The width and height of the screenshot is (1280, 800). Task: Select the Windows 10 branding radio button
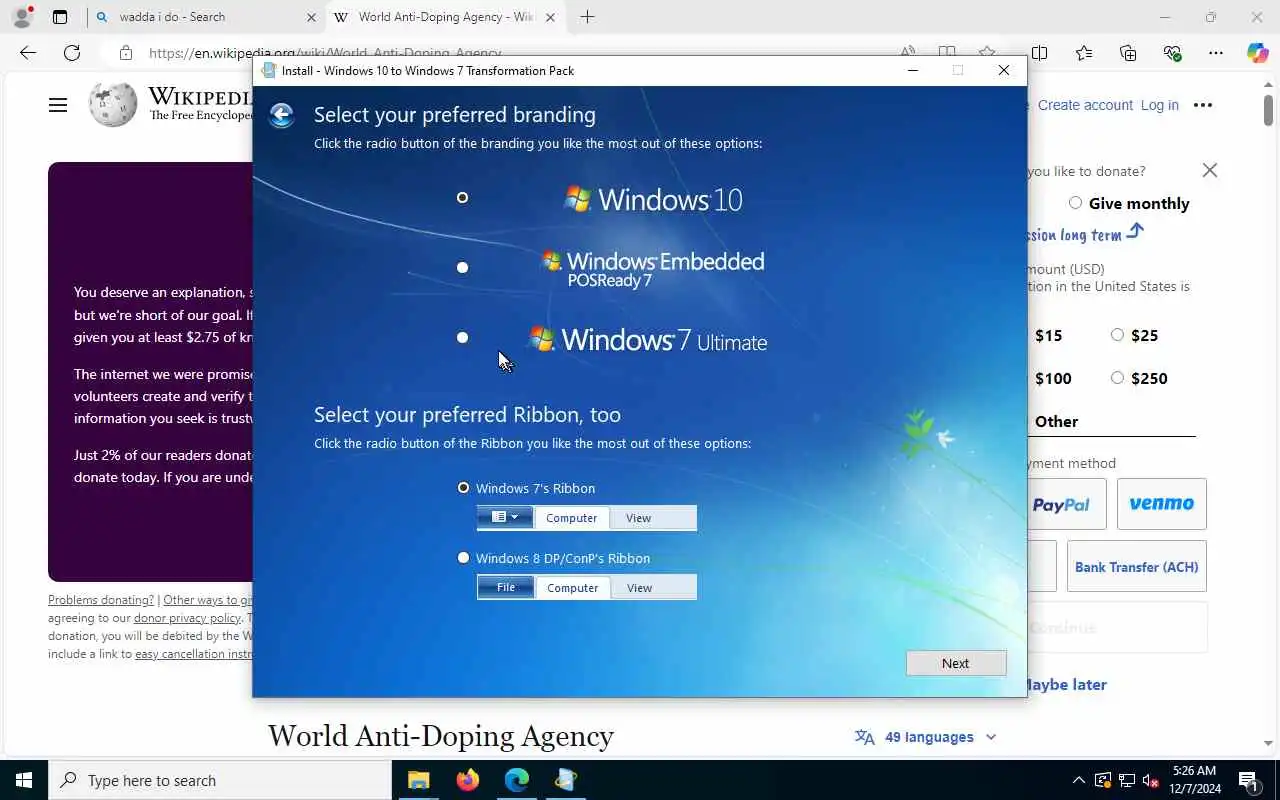tap(462, 198)
